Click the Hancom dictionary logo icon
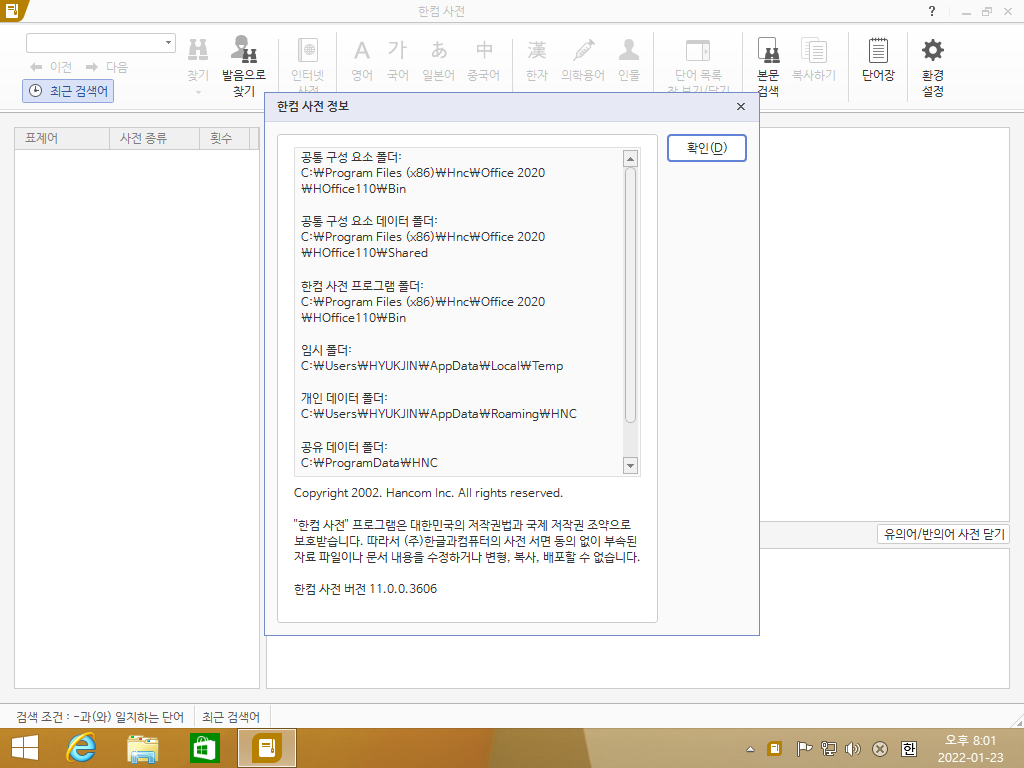 13,10
